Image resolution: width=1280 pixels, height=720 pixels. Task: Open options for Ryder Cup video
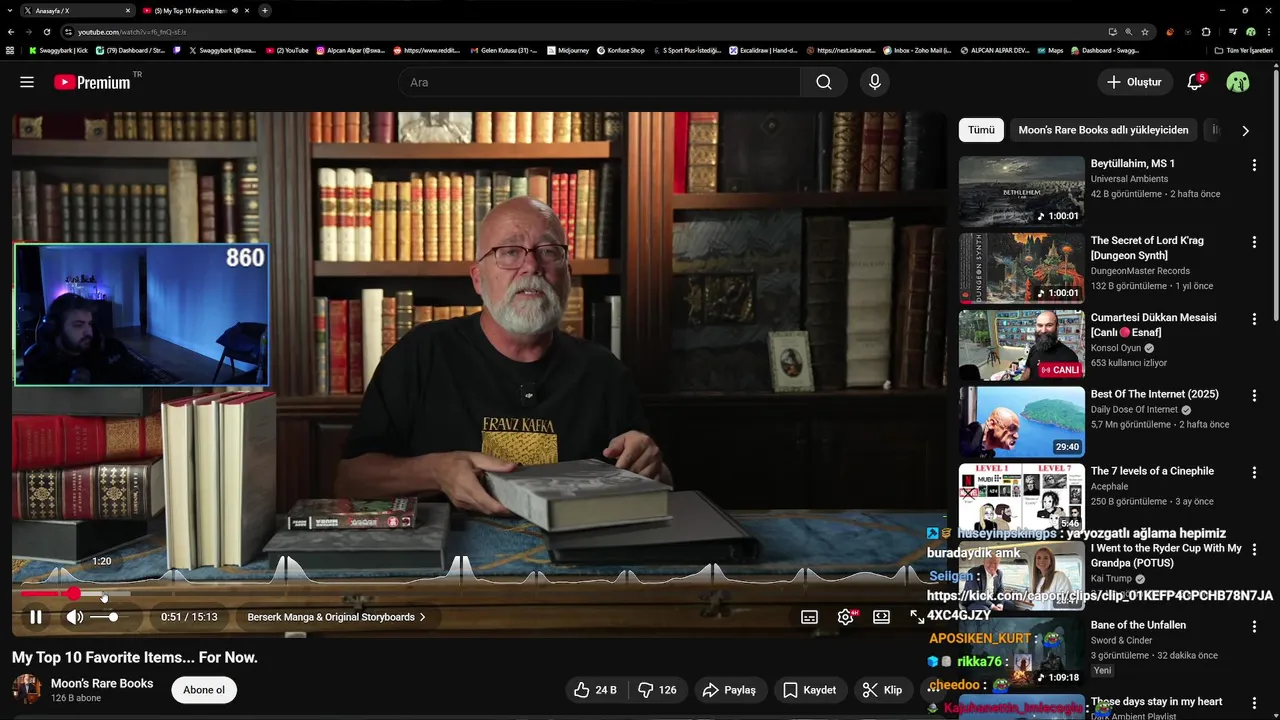[x=1254, y=550]
